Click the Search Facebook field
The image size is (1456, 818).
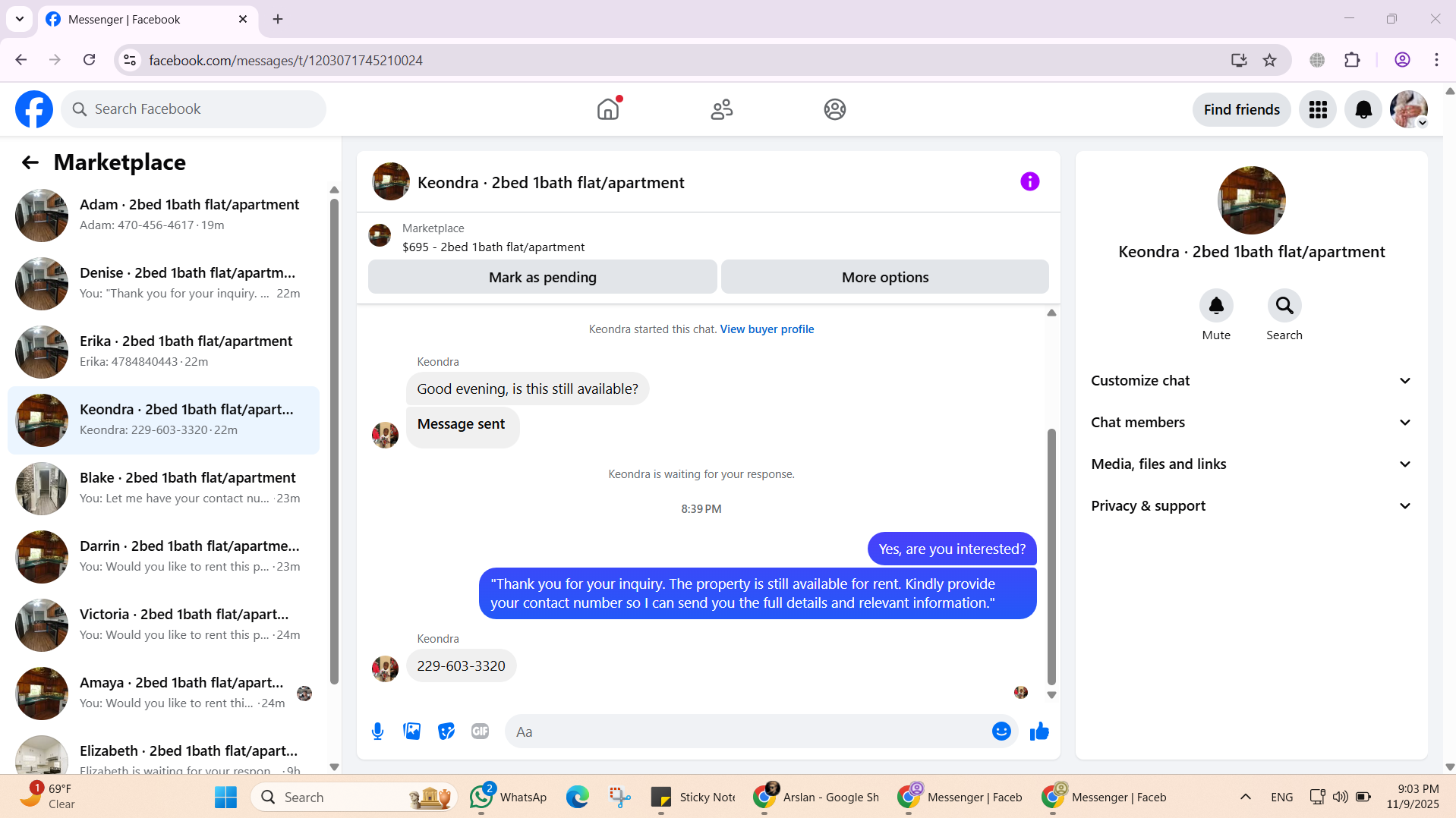tap(194, 109)
